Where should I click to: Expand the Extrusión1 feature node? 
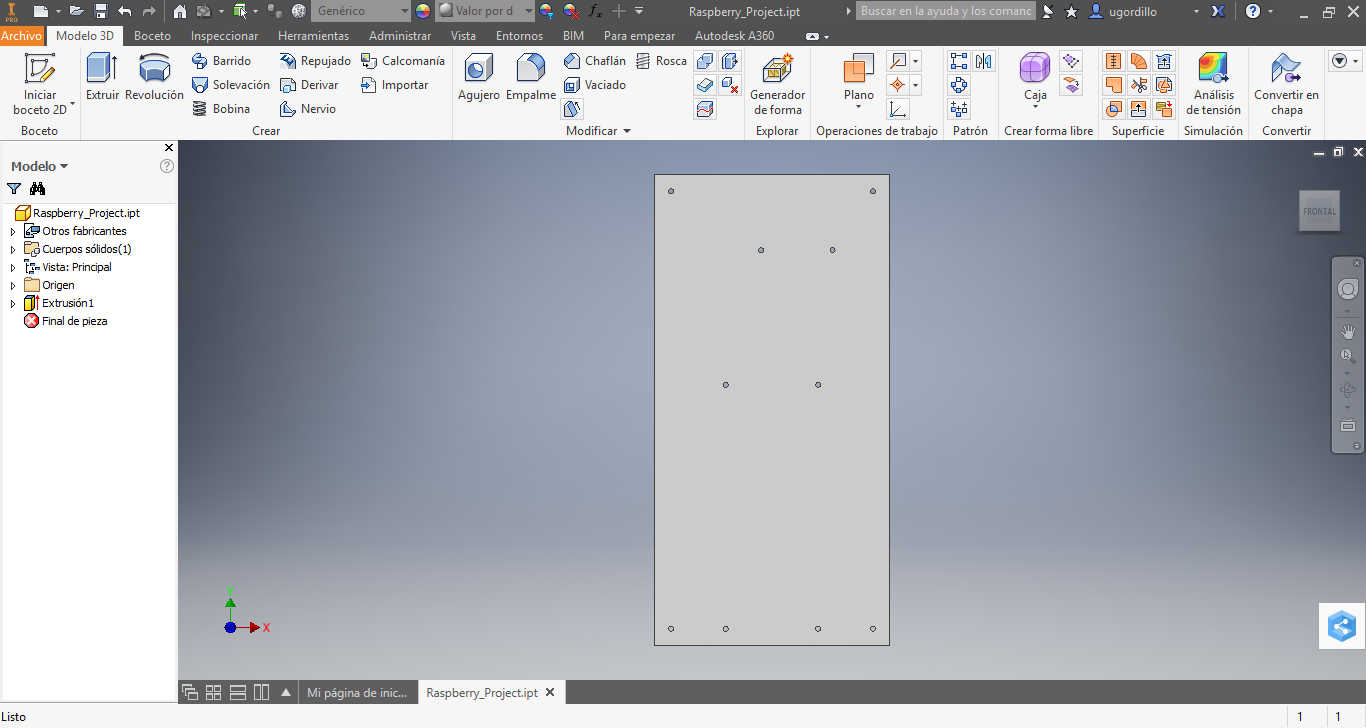click(13, 303)
